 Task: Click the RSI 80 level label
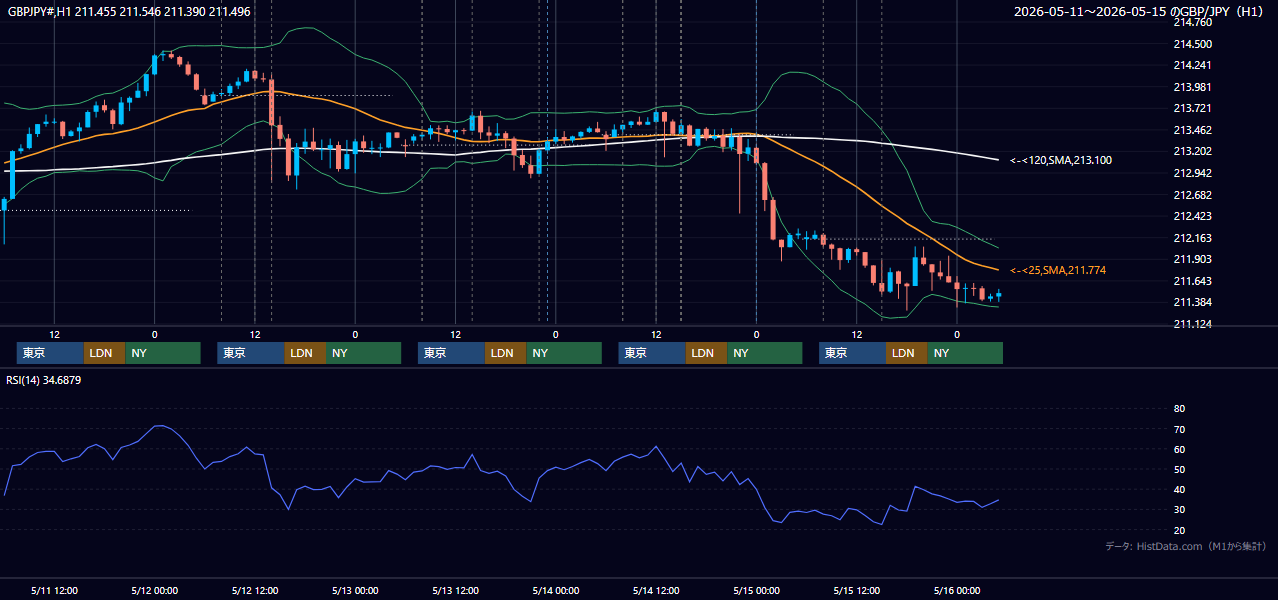coord(1179,409)
